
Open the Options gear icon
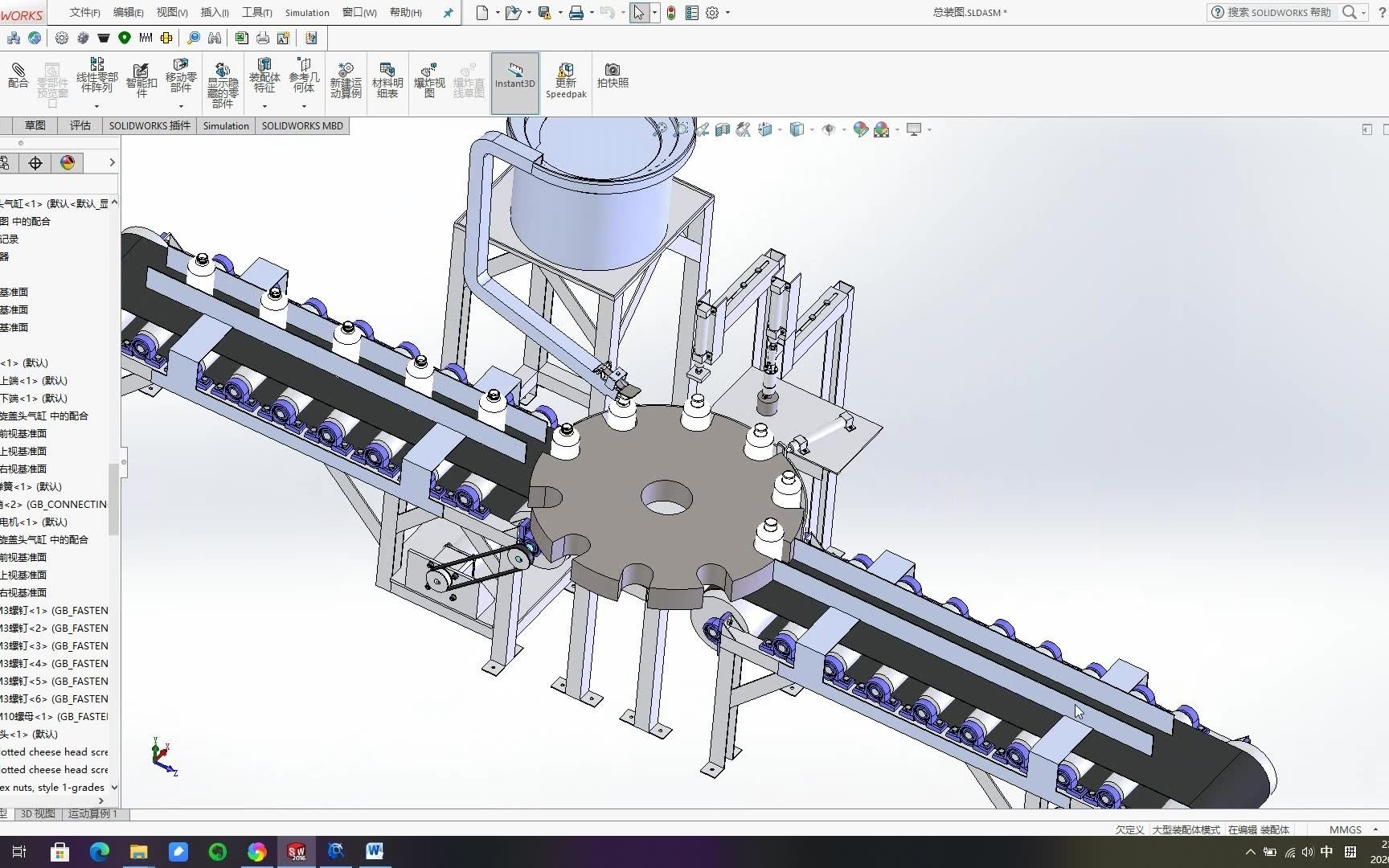coord(712,13)
